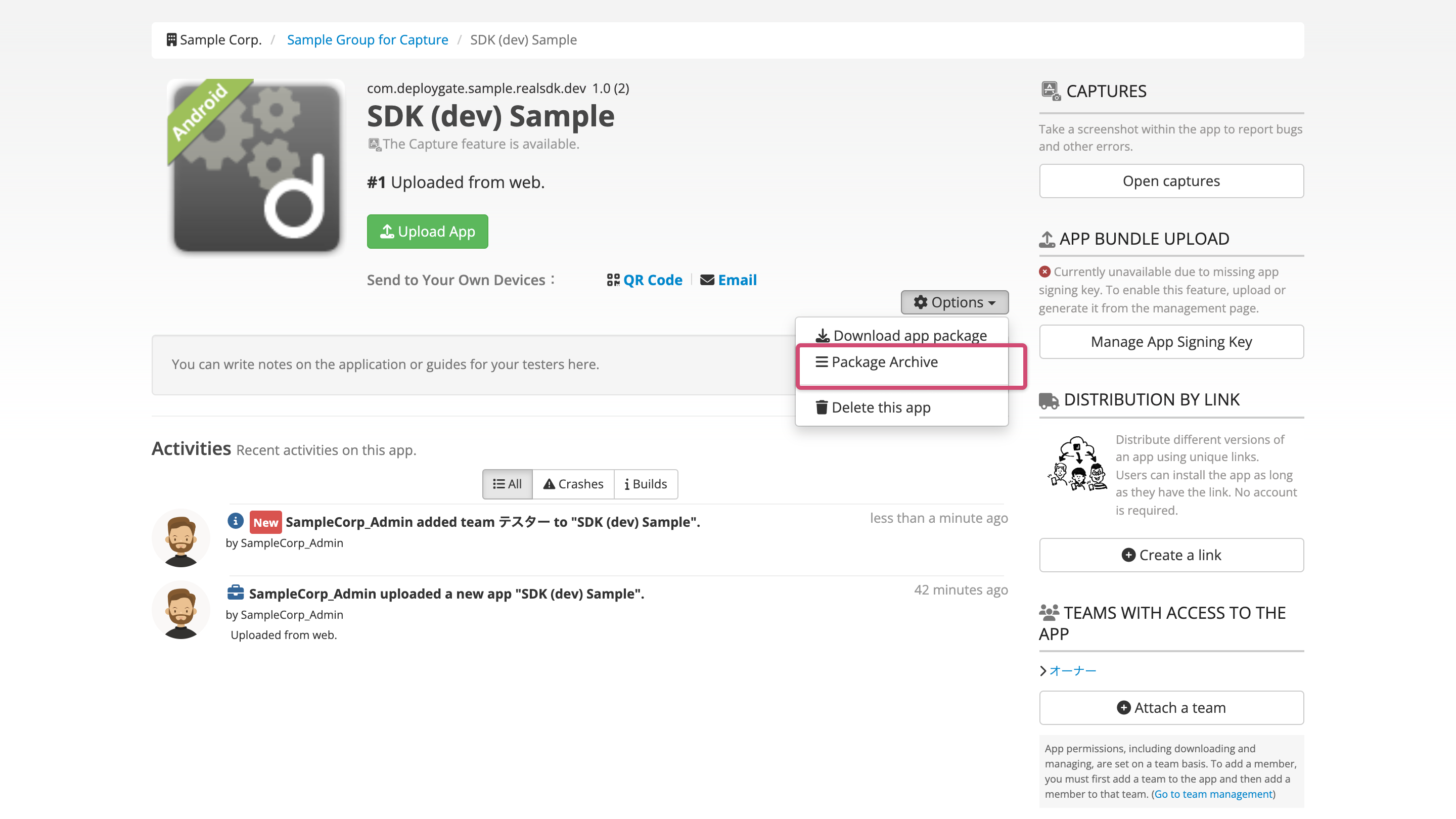Image resolution: width=1456 pixels, height=819 pixels.
Task: Click Manage App Signing Key
Action: pyautogui.click(x=1170, y=341)
